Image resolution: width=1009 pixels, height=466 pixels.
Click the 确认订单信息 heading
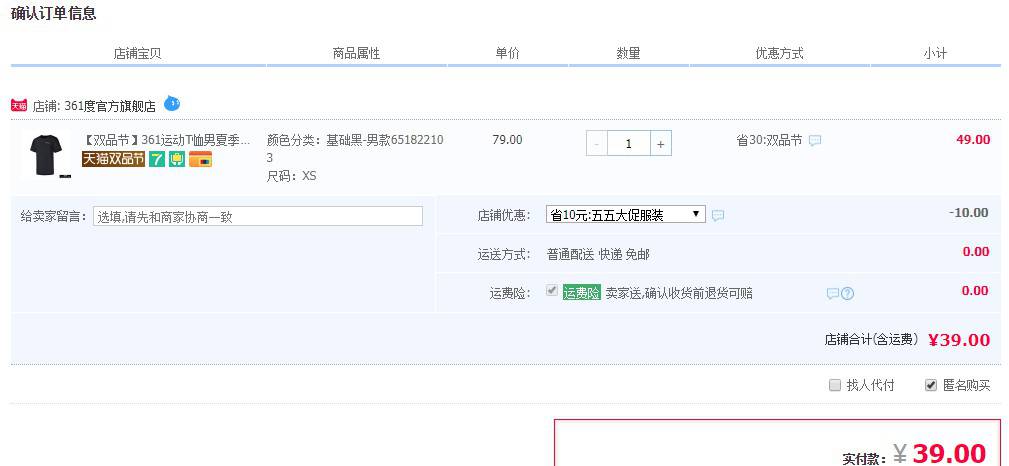(53, 13)
